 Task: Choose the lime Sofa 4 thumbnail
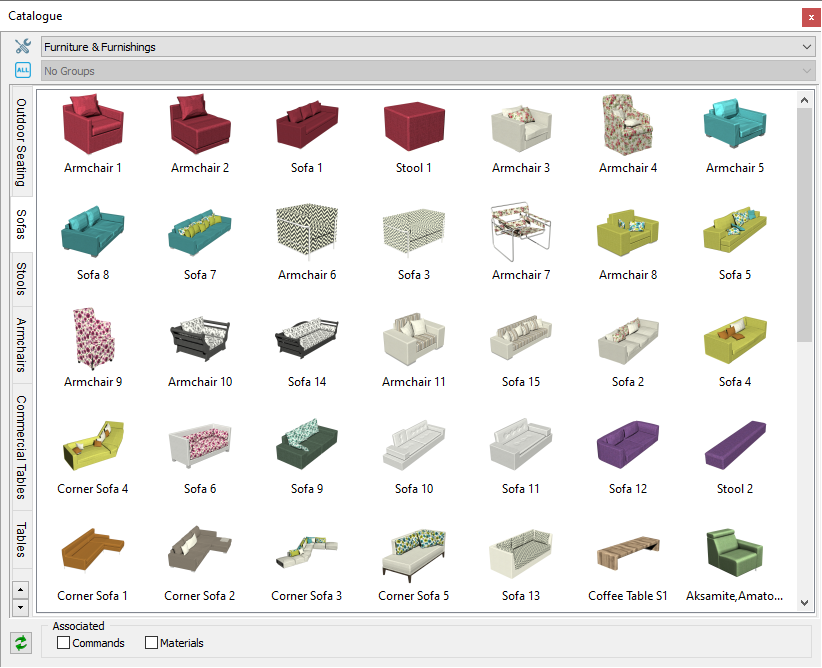734,339
